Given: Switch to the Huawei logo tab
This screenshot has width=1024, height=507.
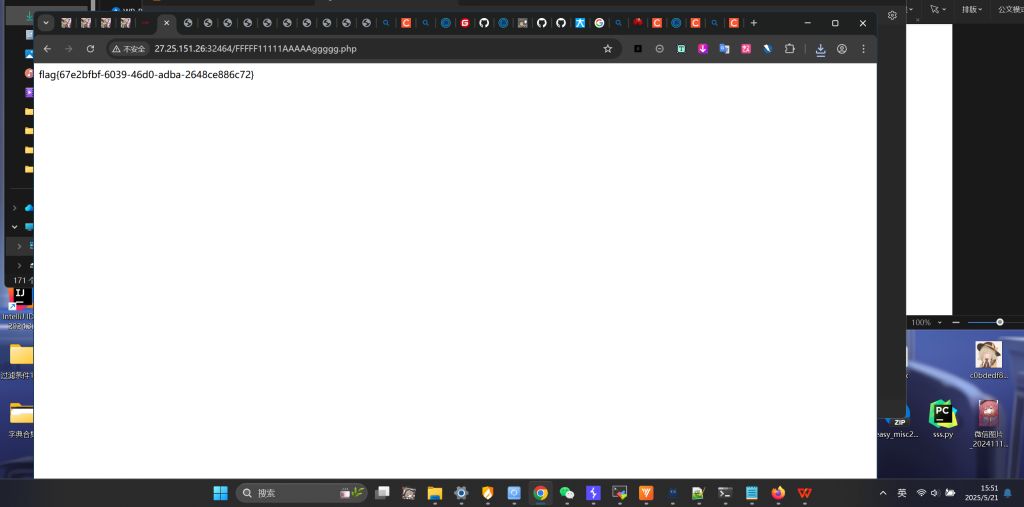Looking at the screenshot, I should 637,23.
